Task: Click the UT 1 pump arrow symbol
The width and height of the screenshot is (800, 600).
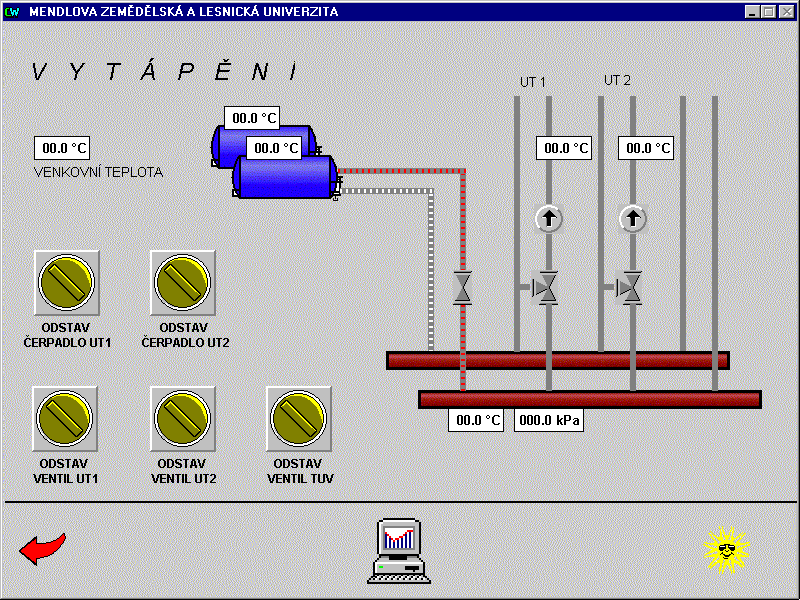Action: coord(548,218)
